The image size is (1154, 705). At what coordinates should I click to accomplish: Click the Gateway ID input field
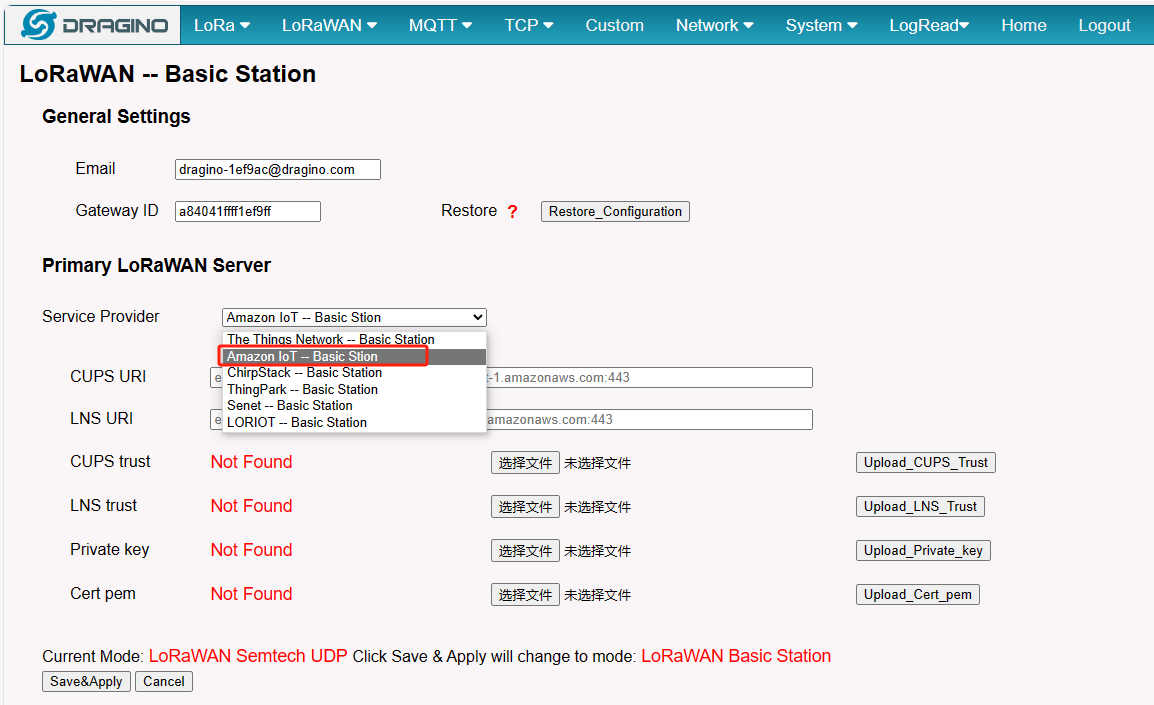pos(247,211)
